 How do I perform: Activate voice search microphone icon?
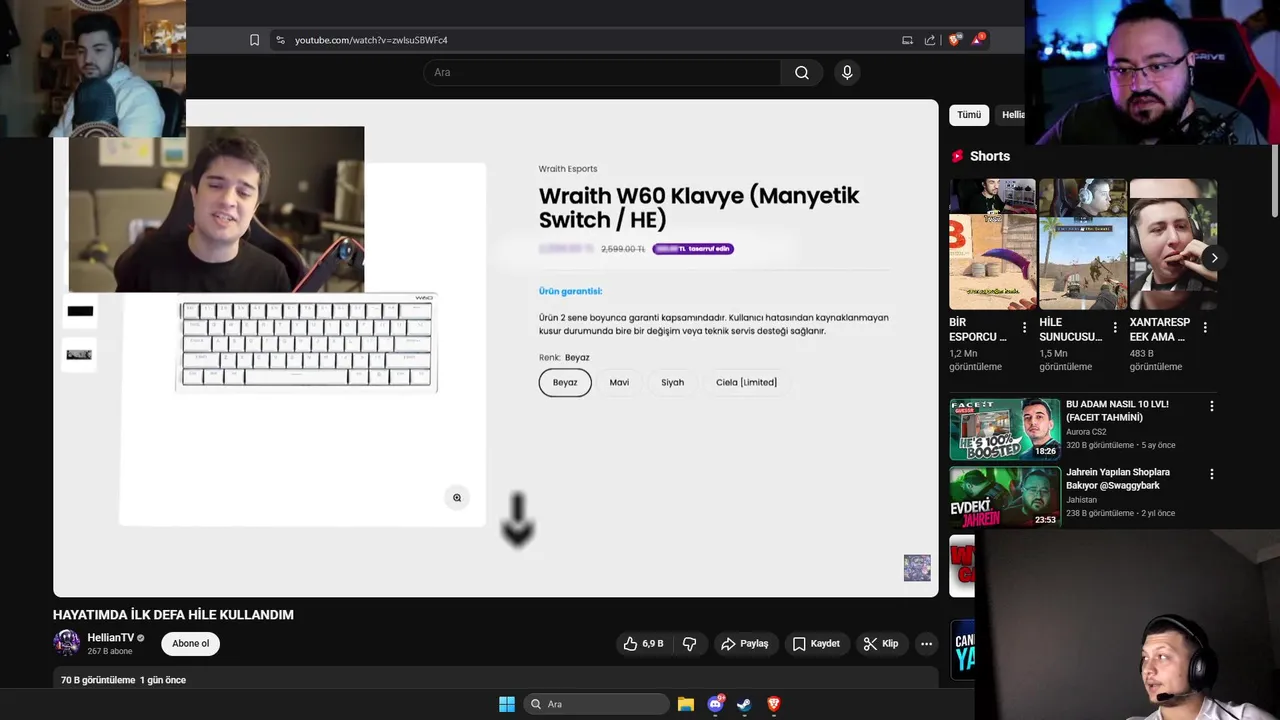(x=847, y=72)
